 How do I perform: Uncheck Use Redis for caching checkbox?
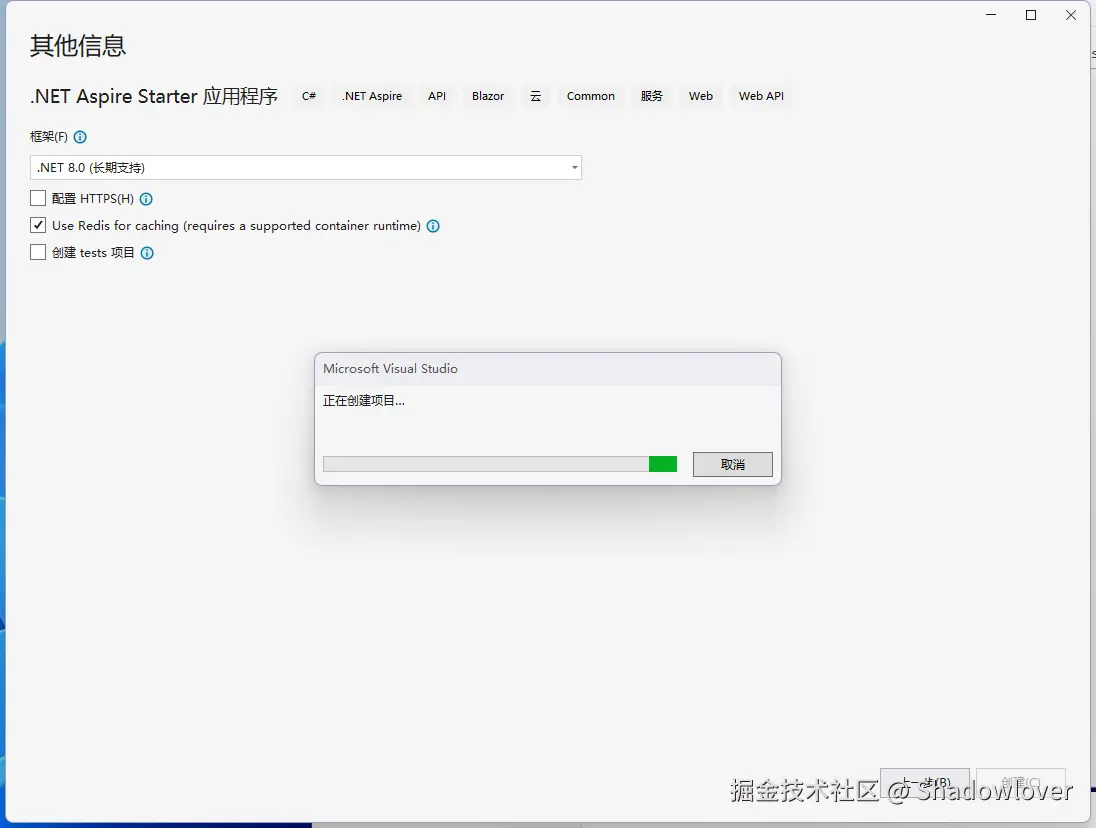38,225
